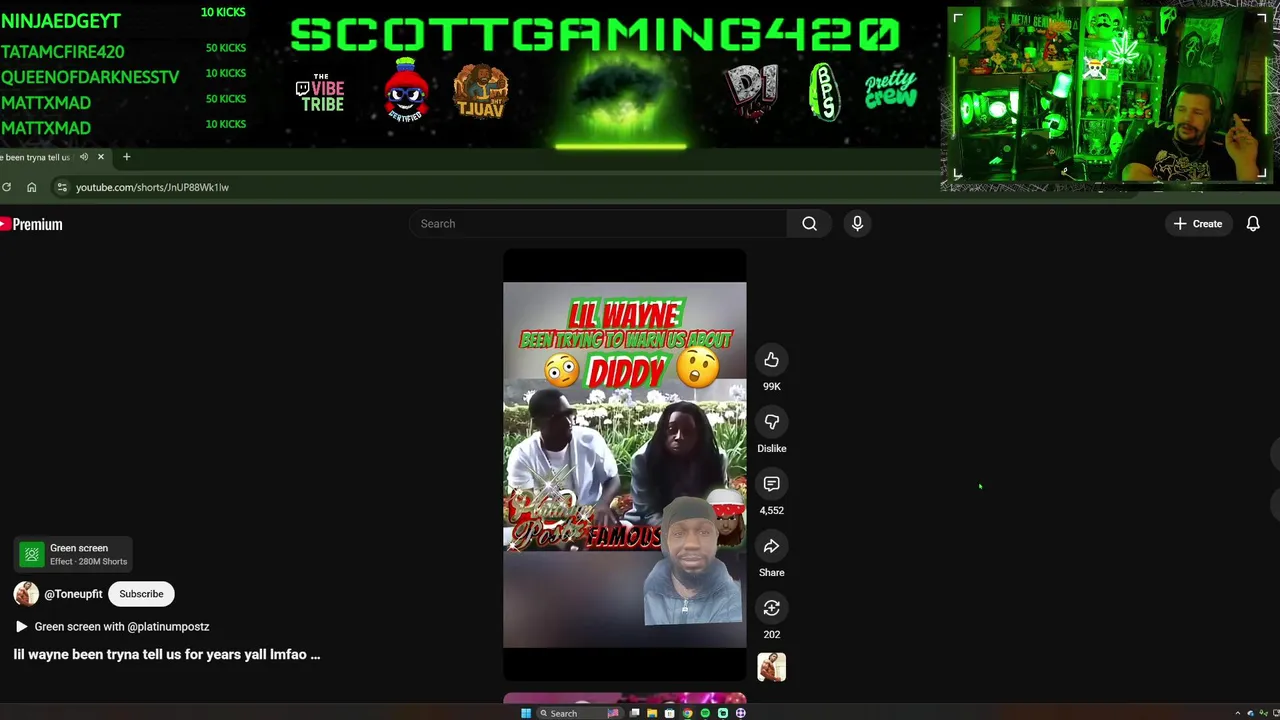Open File Explorer from taskbar
The image size is (1280, 720).
click(x=652, y=713)
